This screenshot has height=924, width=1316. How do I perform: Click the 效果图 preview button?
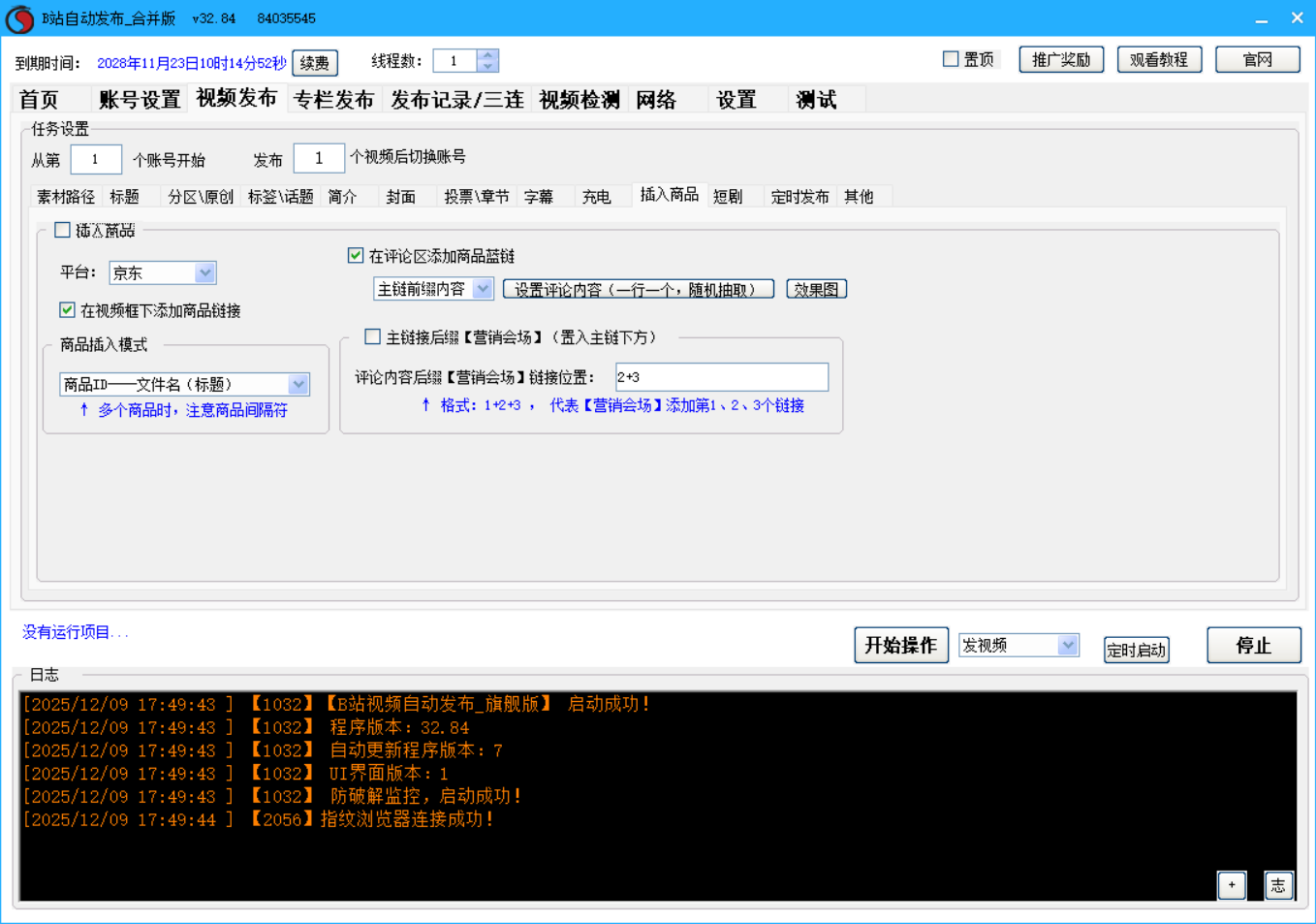click(816, 289)
